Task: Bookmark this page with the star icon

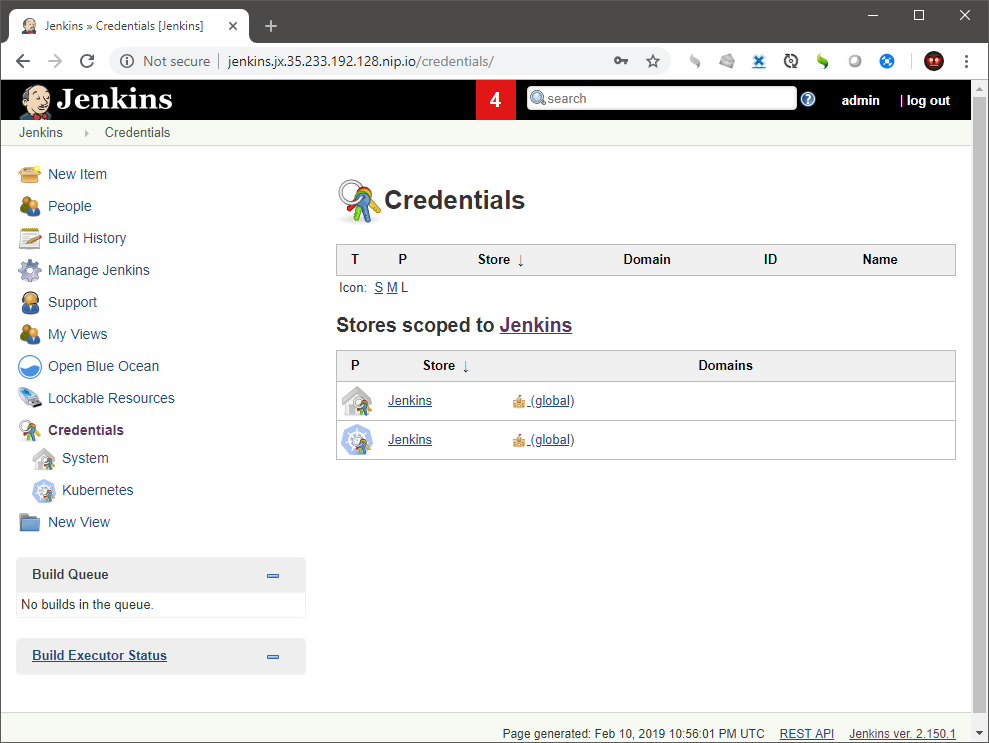Action: click(653, 61)
